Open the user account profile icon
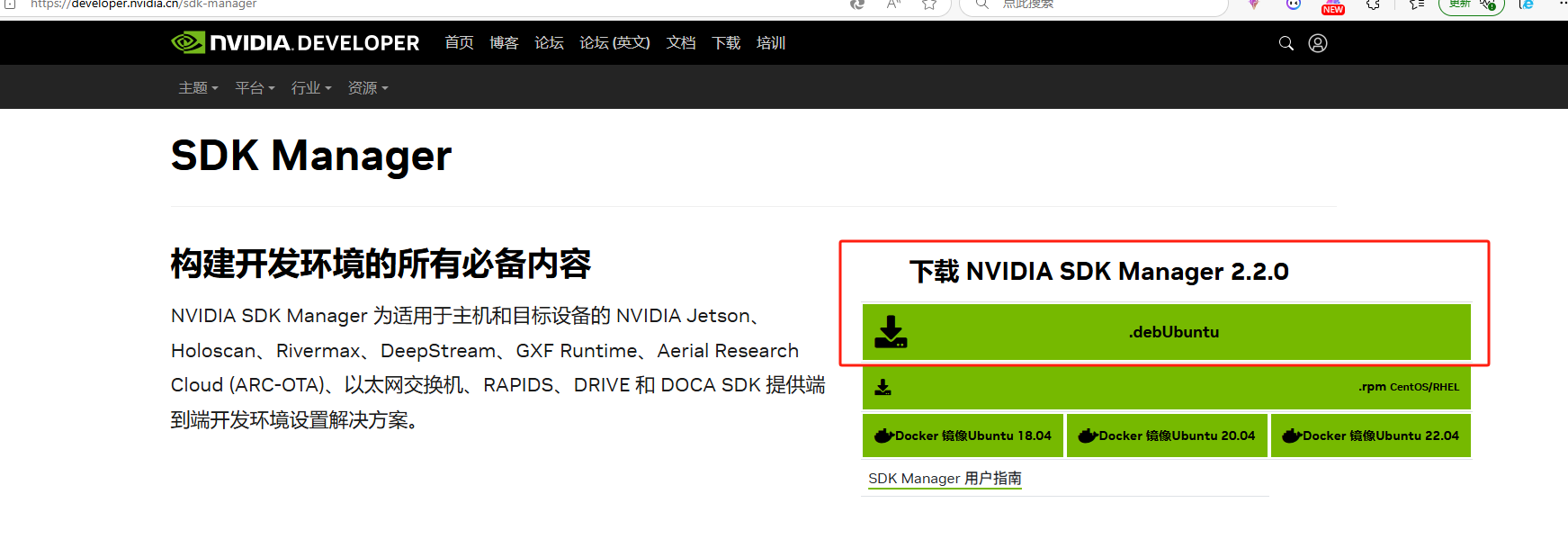 (1318, 43)
